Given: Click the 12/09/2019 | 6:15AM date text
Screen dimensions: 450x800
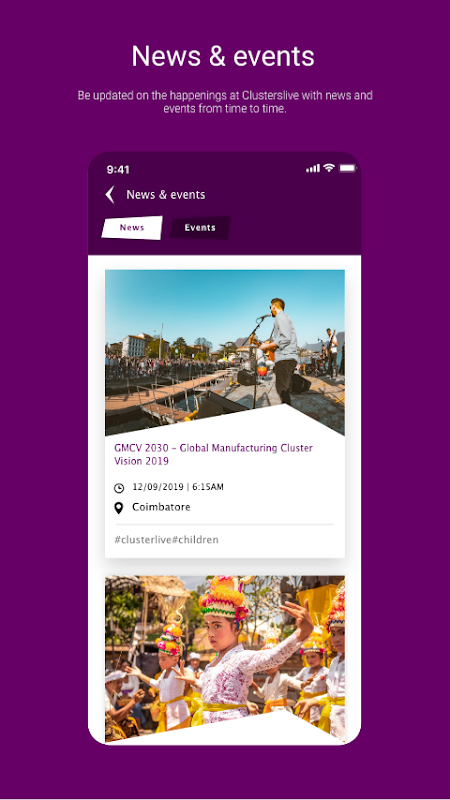Looking at the screenshot, I should tap(178, 487).
